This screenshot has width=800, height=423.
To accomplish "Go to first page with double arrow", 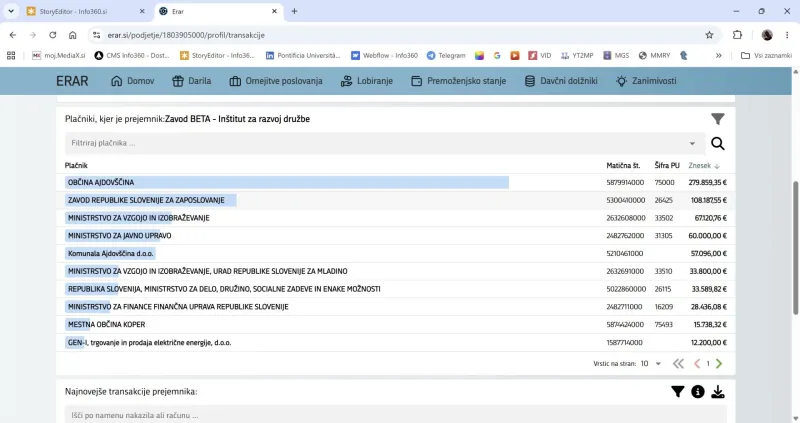I will [678, 364].
